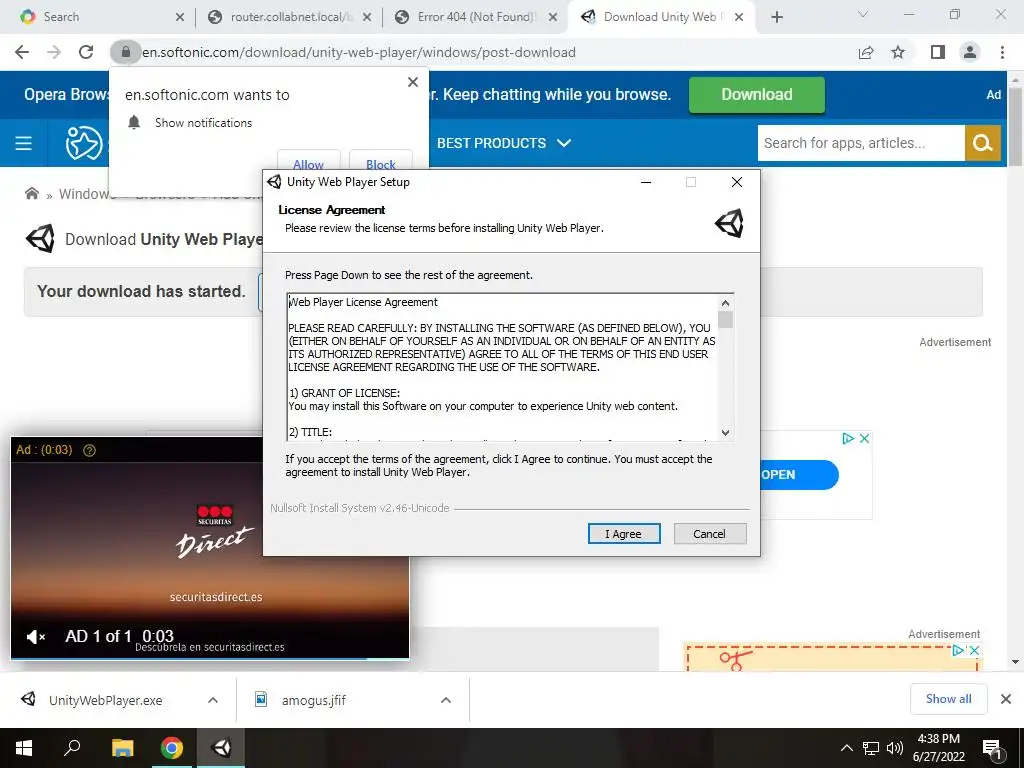The image size is (1024, 768).
Task: Show all downloads
Action: [948, 699]
